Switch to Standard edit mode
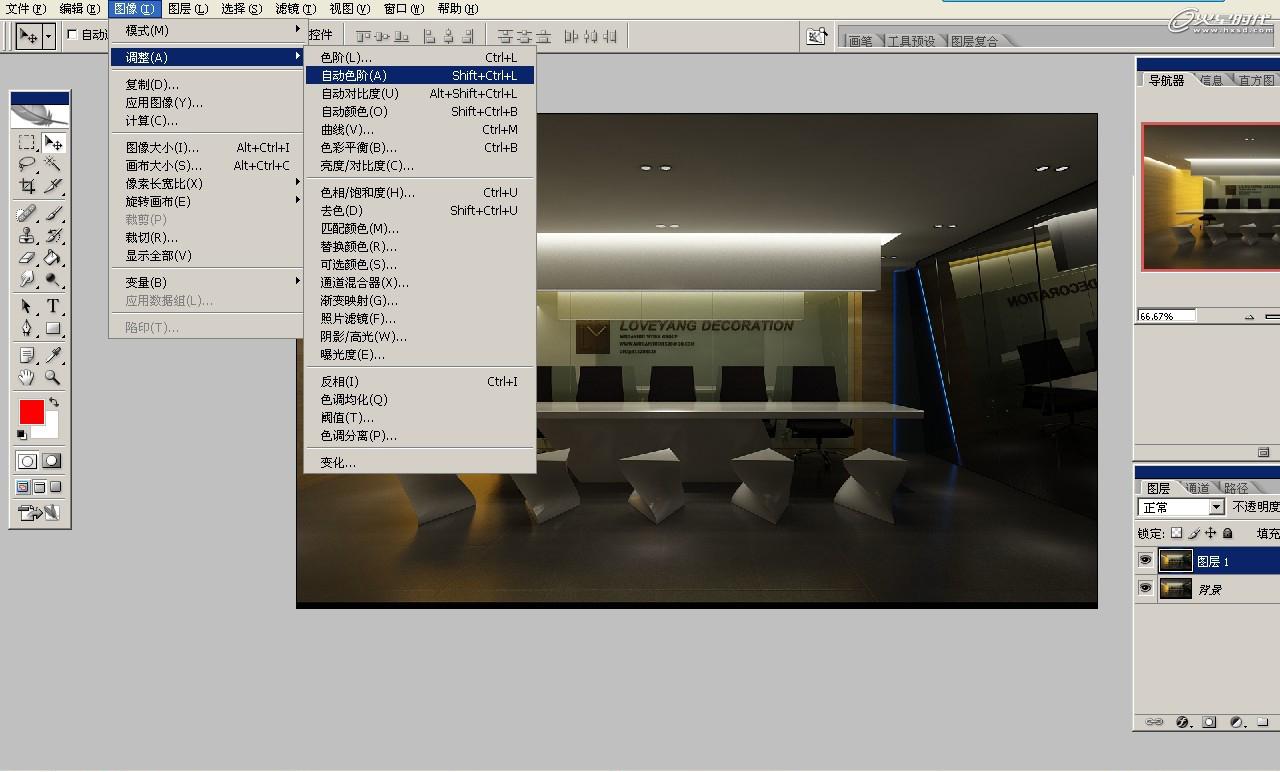Screen dimensions: 1280x772 (27, 461)
